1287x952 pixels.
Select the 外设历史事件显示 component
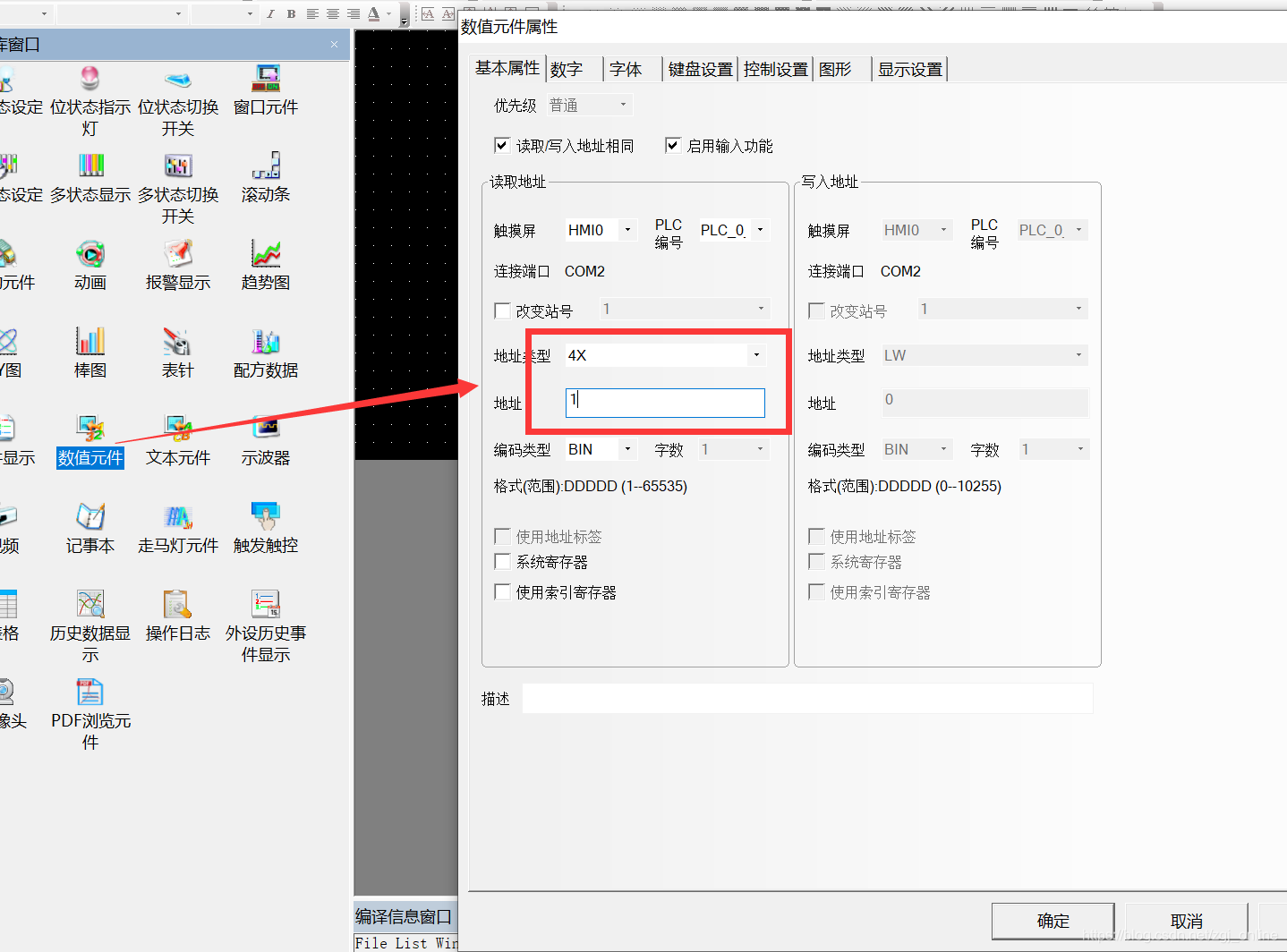click(266, 604)
